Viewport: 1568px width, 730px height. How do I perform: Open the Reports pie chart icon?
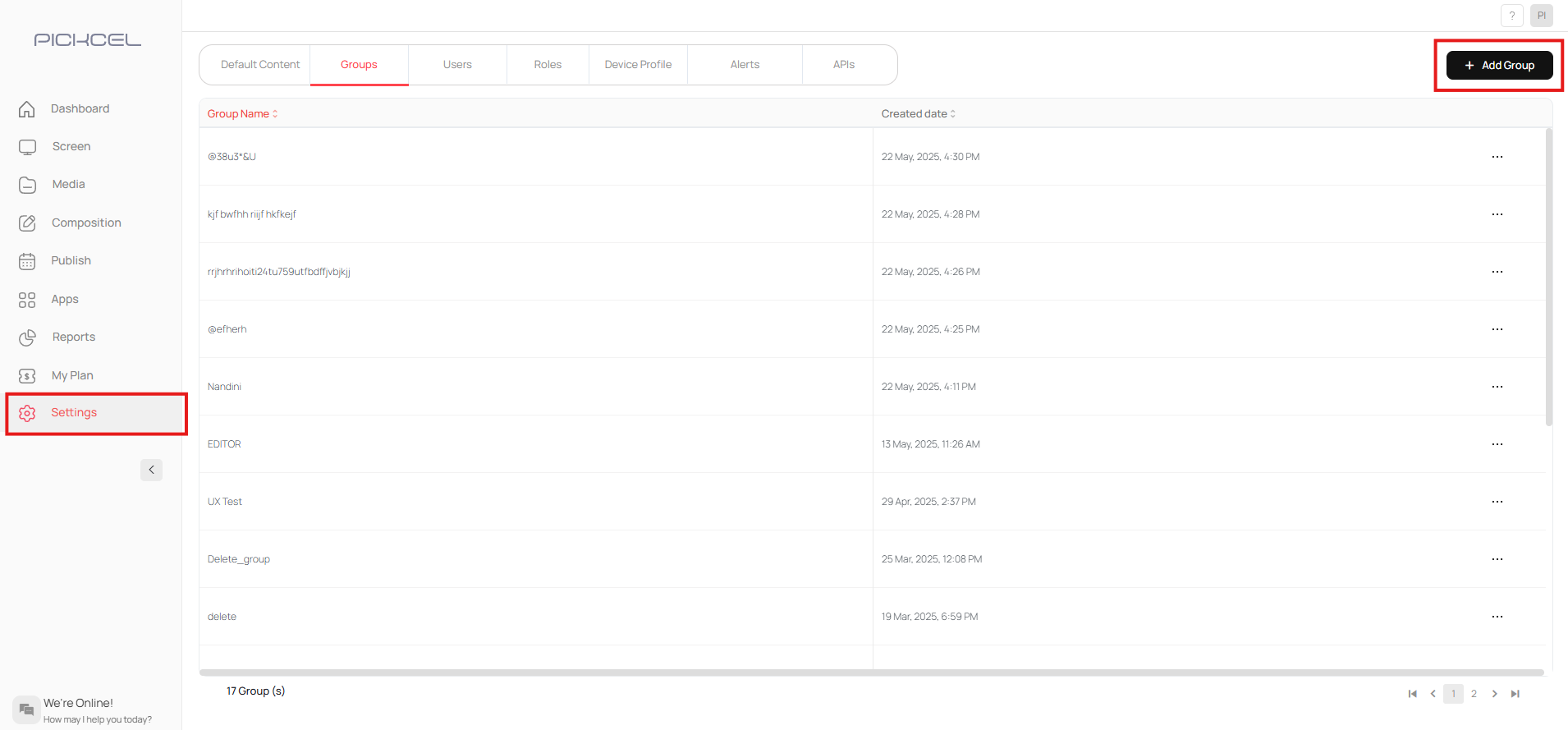27,337
